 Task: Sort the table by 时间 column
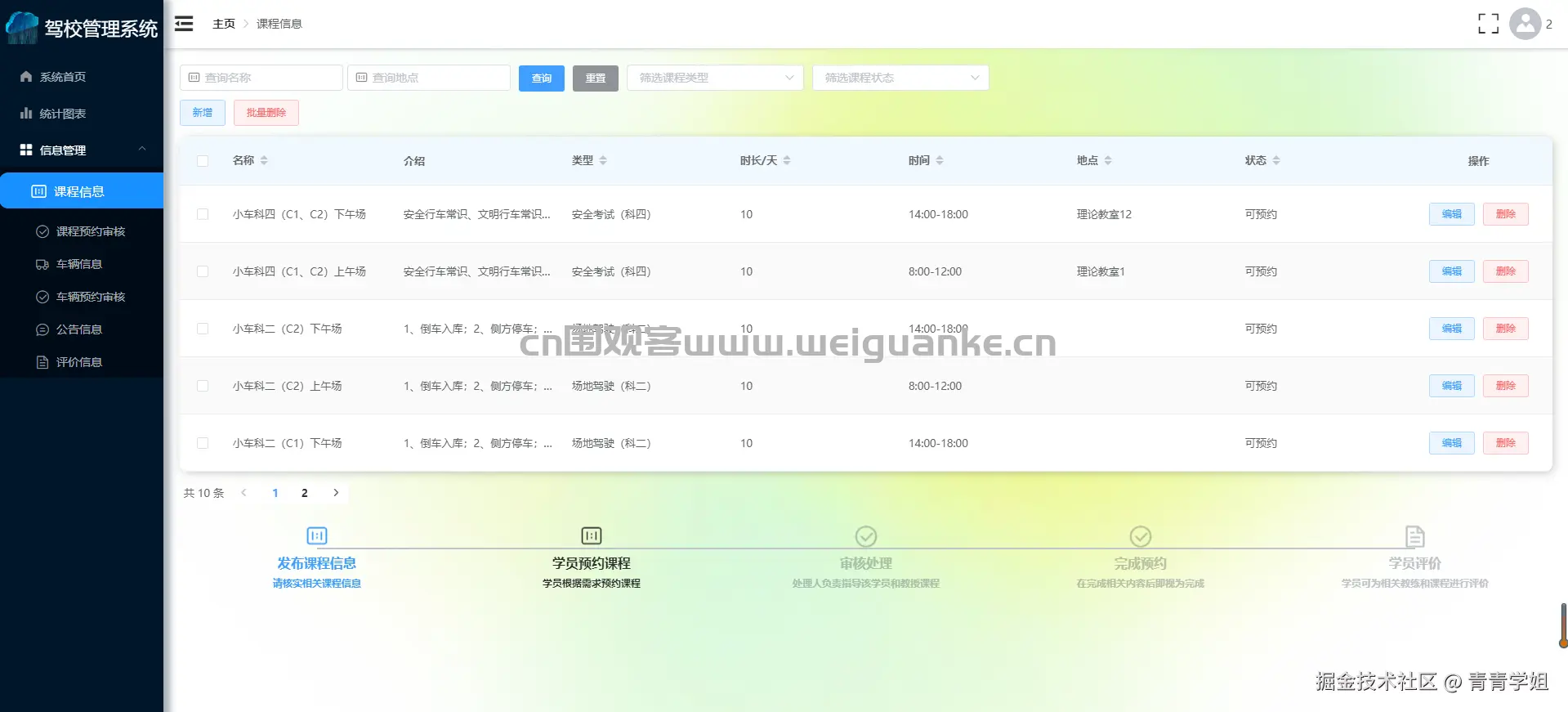click(940, 160)
